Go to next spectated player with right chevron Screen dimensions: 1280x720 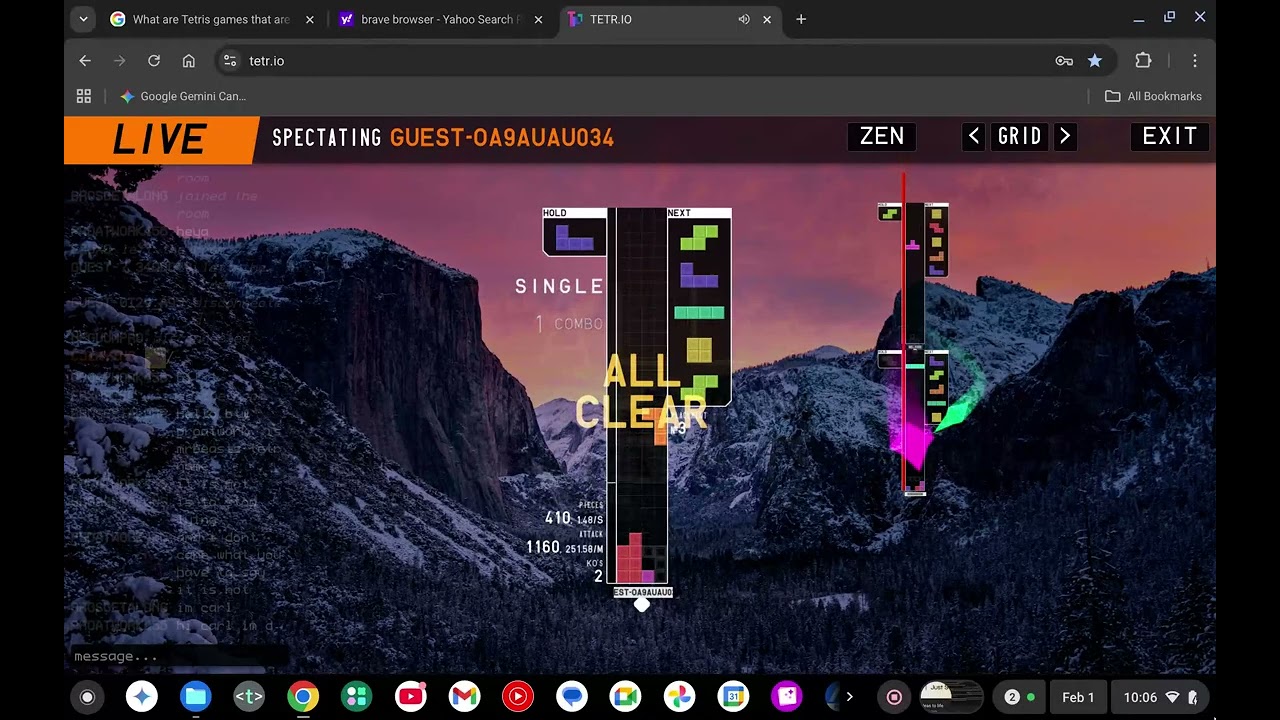point(1065,136)
